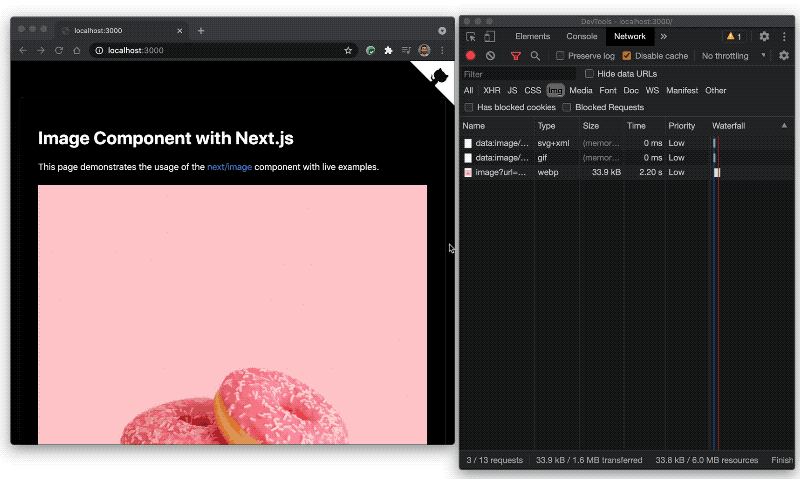Activate DevTools inspect element picker

pos(470,37)
